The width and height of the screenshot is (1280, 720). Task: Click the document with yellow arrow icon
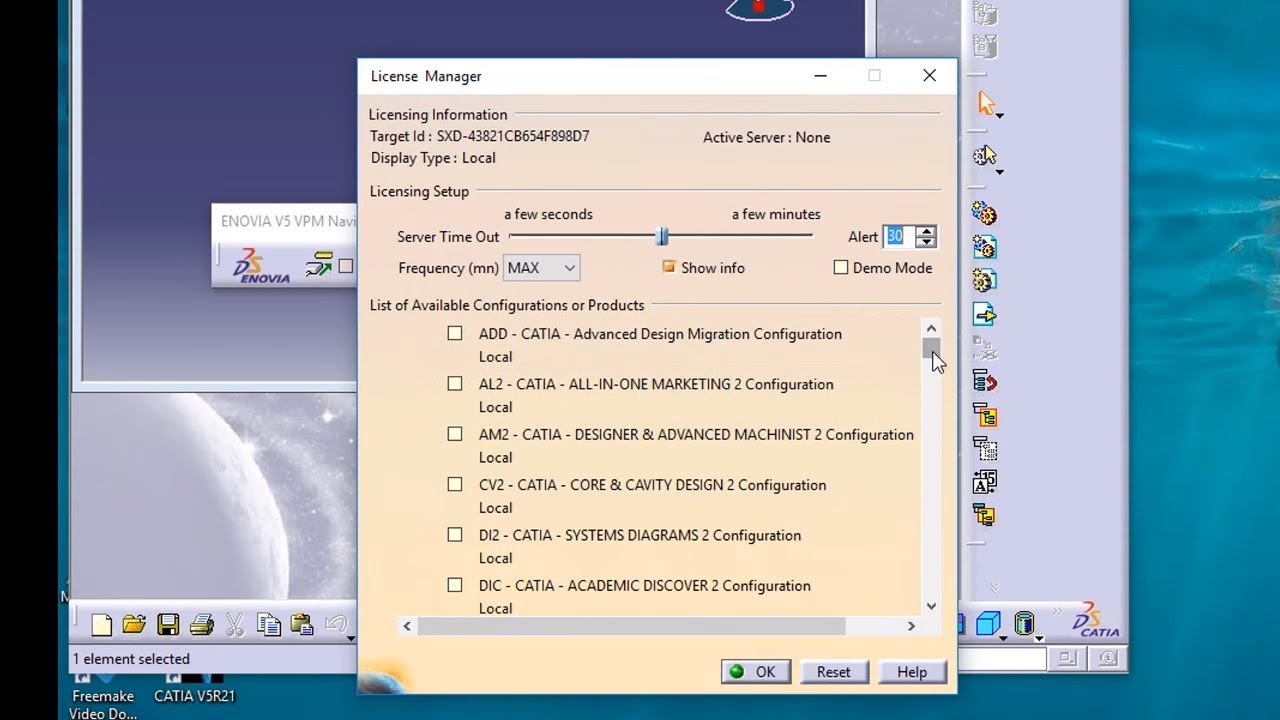click(x=984, y=315)
